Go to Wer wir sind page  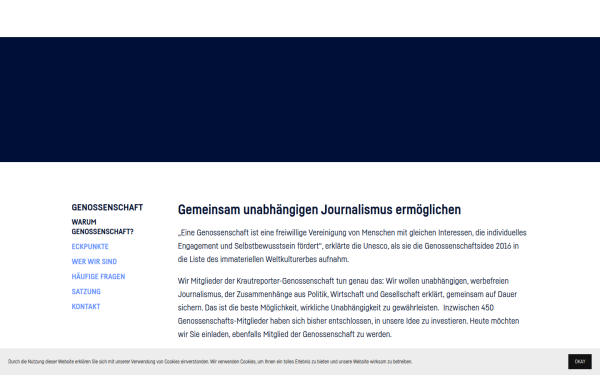[94, 262]
